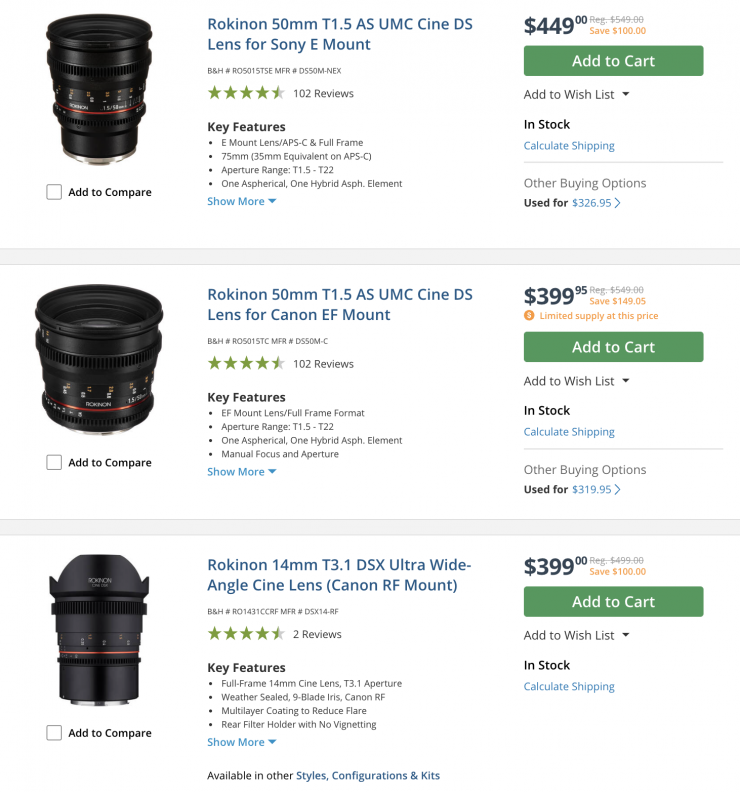This screenshot has width=740, height=792.
Task: Click arrow next to Used for $319.95
Action: click(x=618, y=490)
